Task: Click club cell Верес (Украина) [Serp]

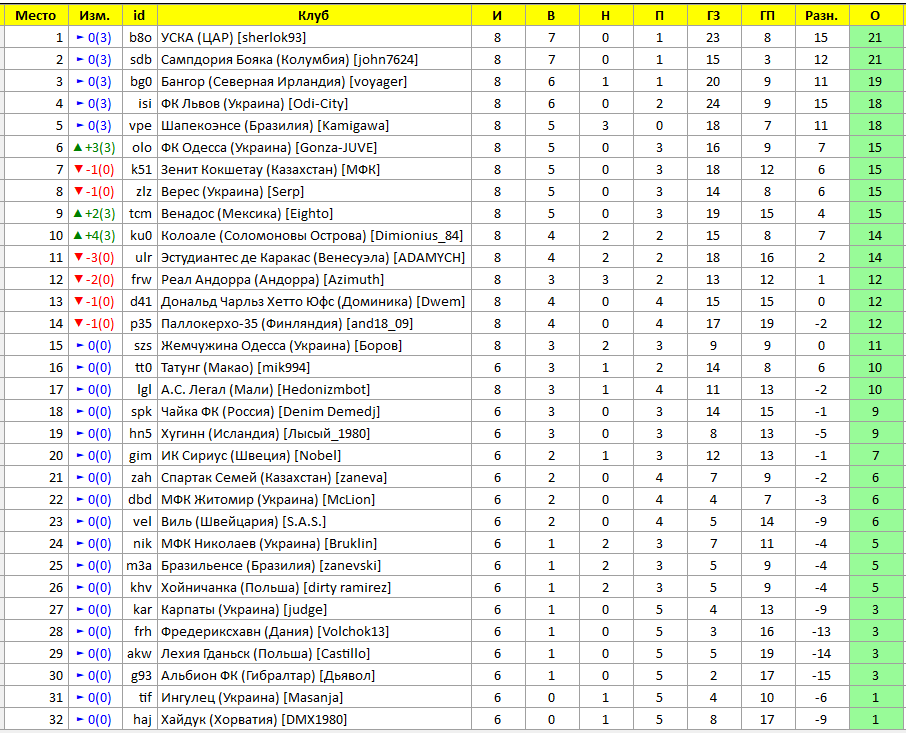Action: click(x=314, y=191)
